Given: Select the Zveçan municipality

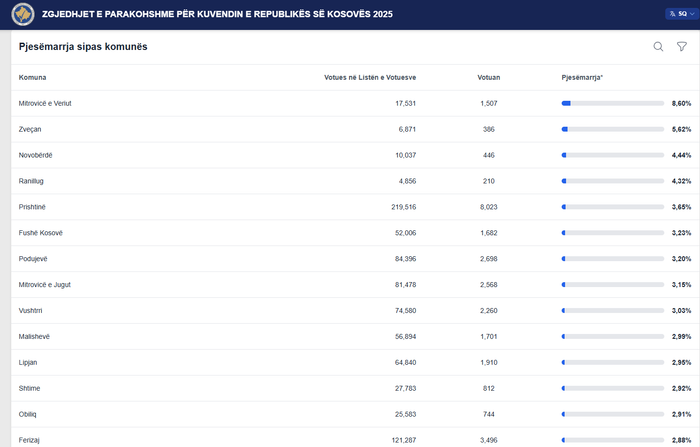Looking at the screenshot, I should coord(30,129).
